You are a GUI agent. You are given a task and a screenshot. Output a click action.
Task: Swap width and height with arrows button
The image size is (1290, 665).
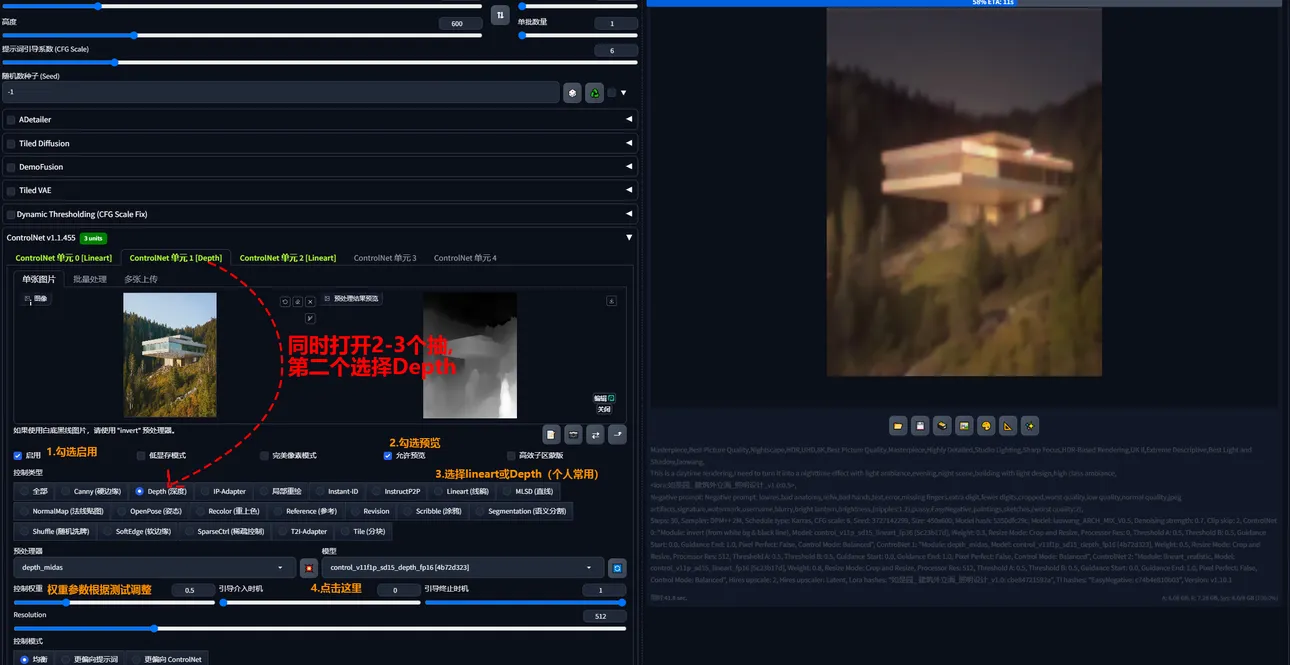500,15
